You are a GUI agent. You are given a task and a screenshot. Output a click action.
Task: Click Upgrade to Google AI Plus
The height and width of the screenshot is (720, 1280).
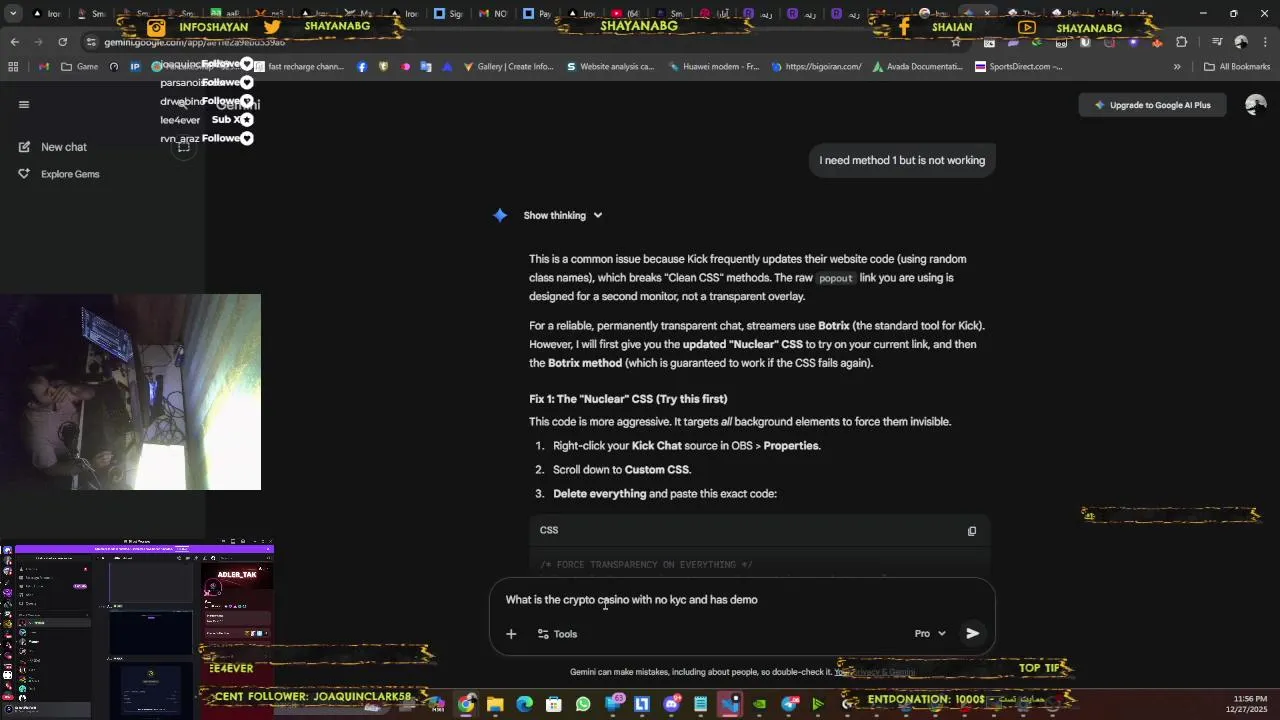pos(1152,105)
